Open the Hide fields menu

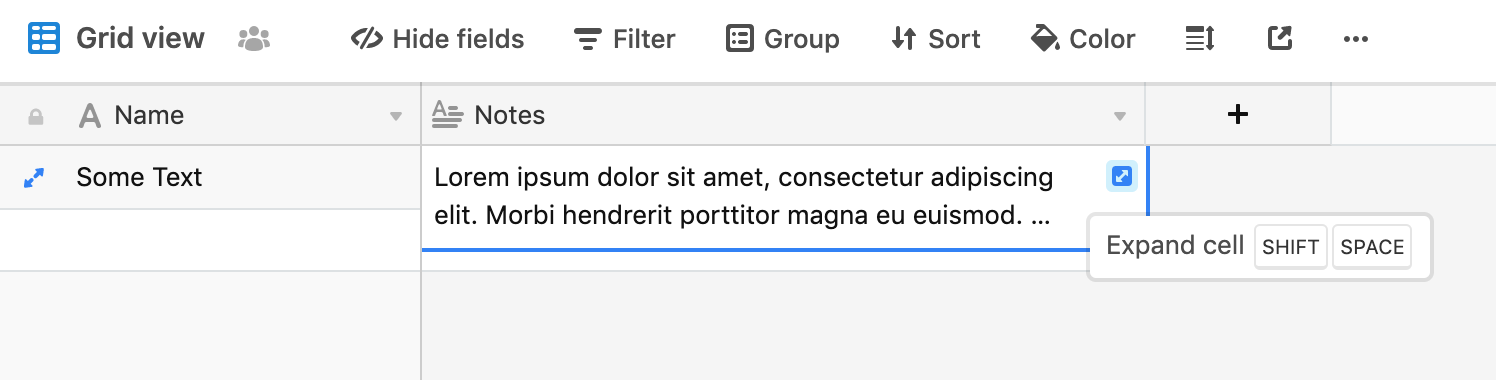[438, 39]
